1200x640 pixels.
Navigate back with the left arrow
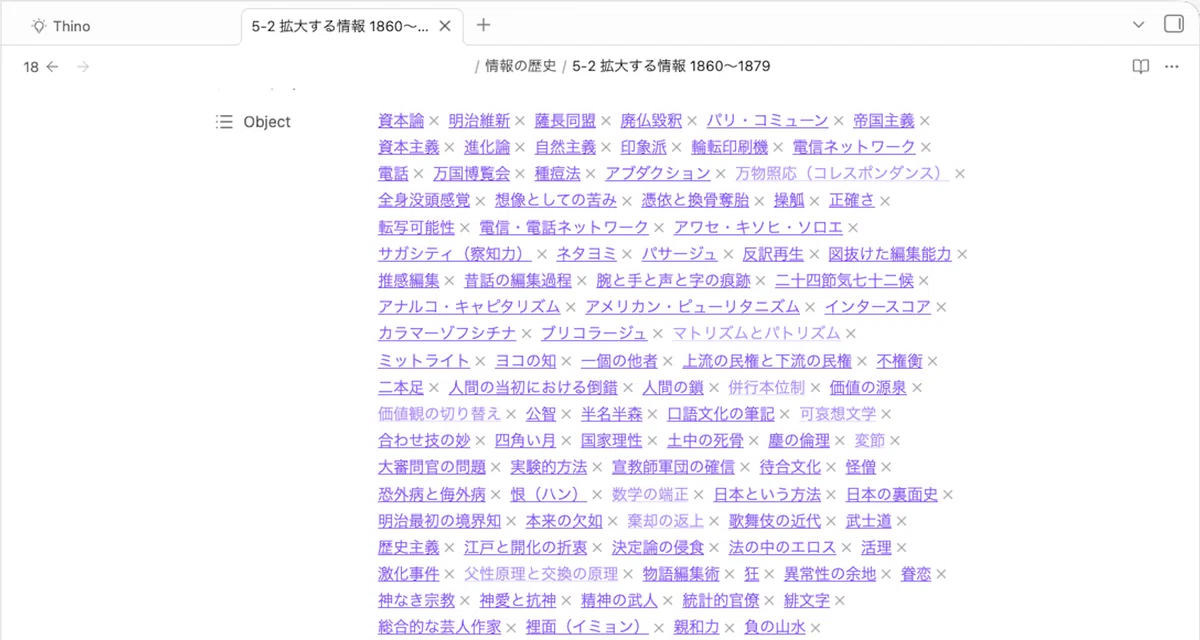tap(52, 67)
